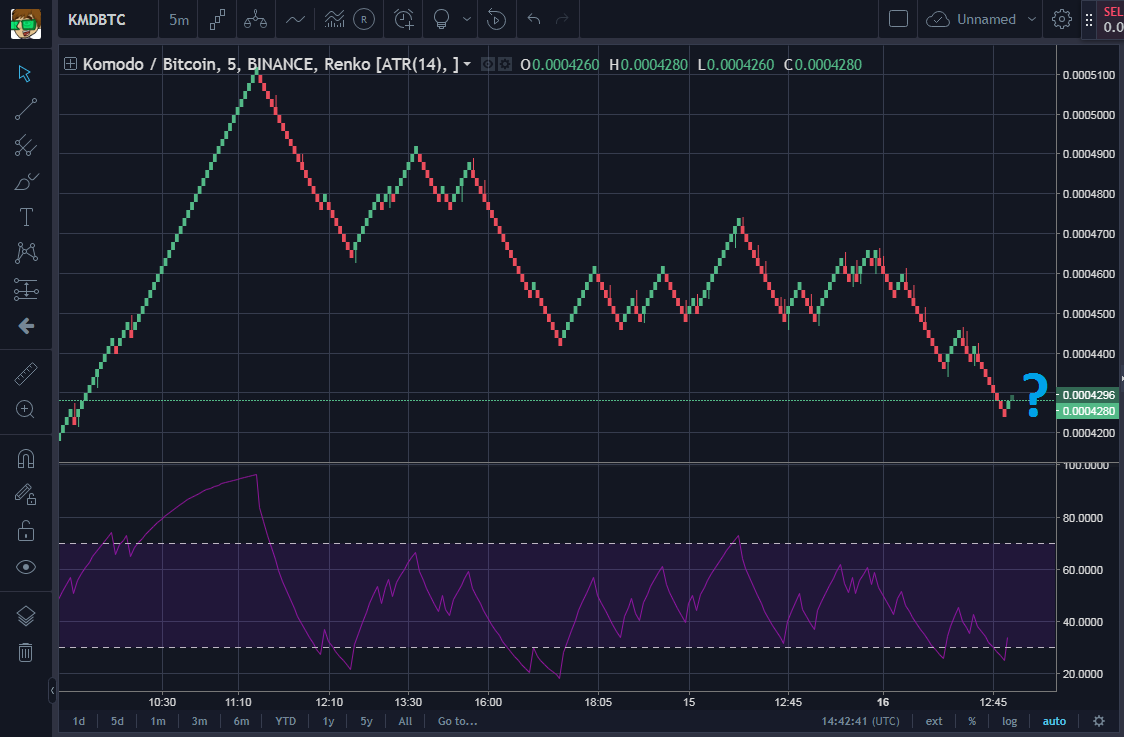The height and width of the screenshot is (737, 1124).
Task: Select the YTD date range
Action: coord(285,721)
